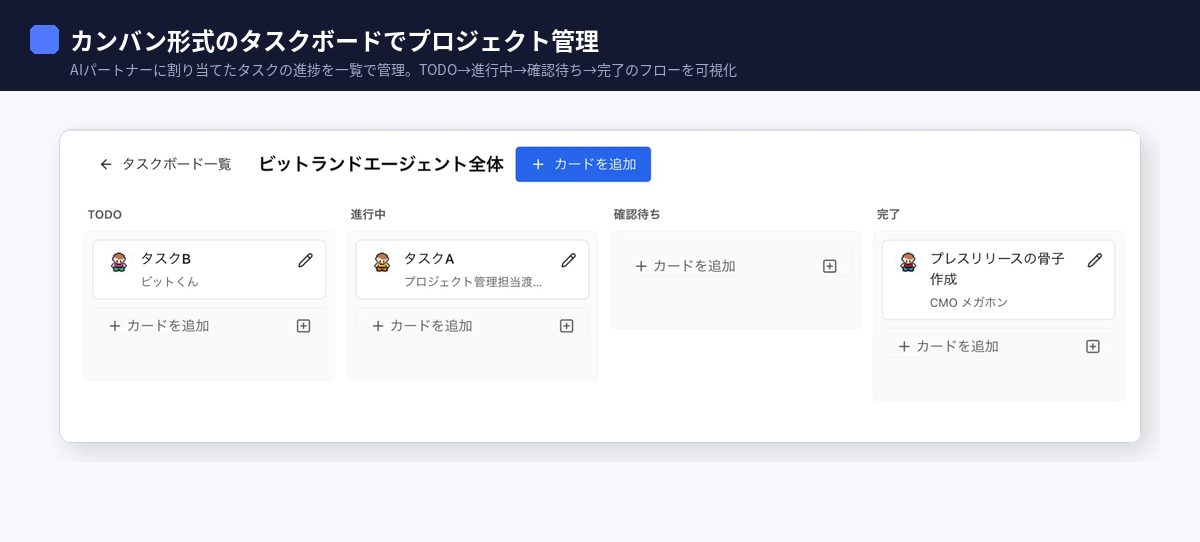The height and width of the screenshot is (542, 1200).
Task: Click the plus-square icon in 確認待ち column
Action: click(x=829, y=266)
